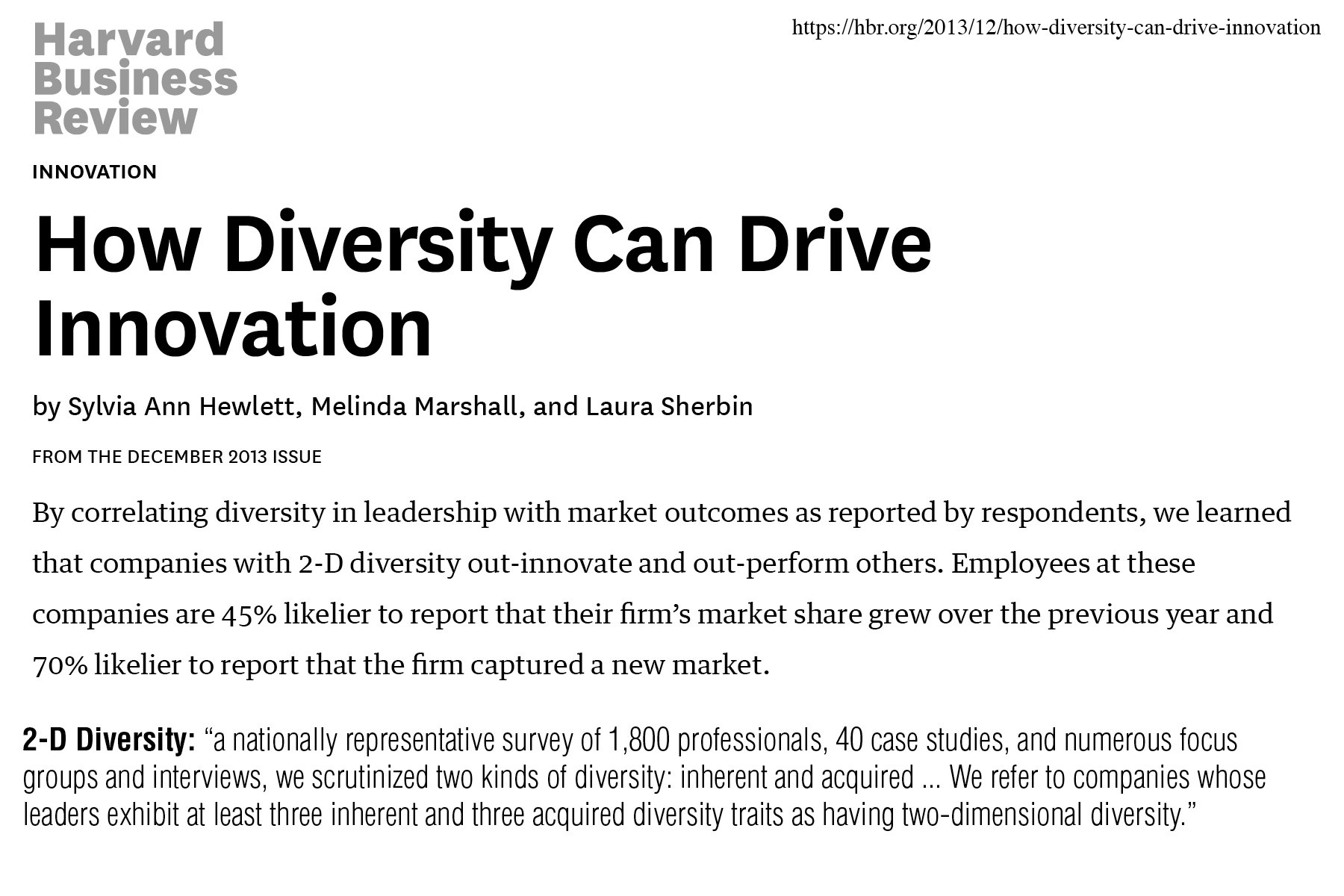Select the INNOVATION section label
The width and height of the screenshot is (1344, 896).
tap(94, 172)
